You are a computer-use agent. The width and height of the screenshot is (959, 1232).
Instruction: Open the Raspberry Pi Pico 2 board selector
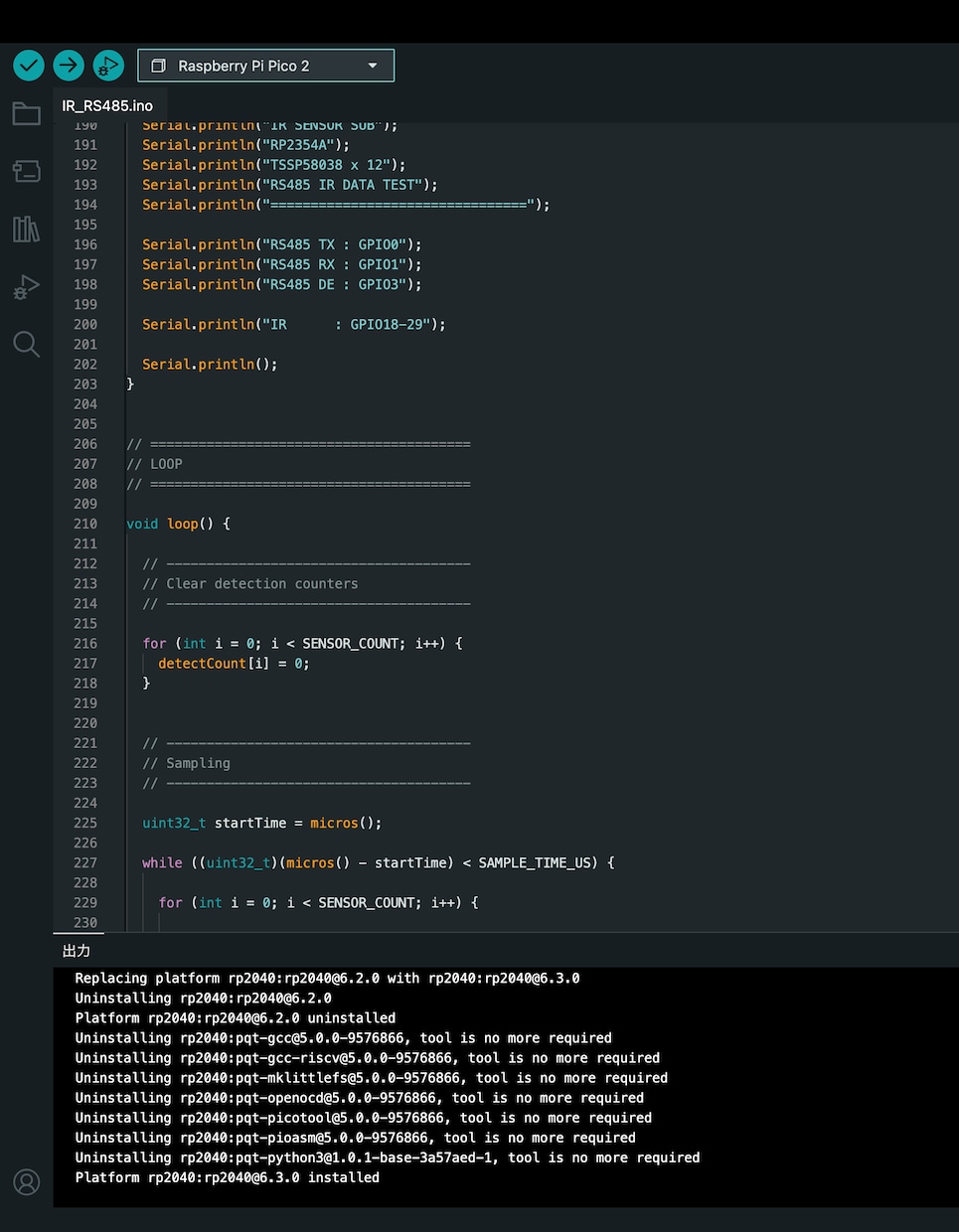click(x=265, y=66)
